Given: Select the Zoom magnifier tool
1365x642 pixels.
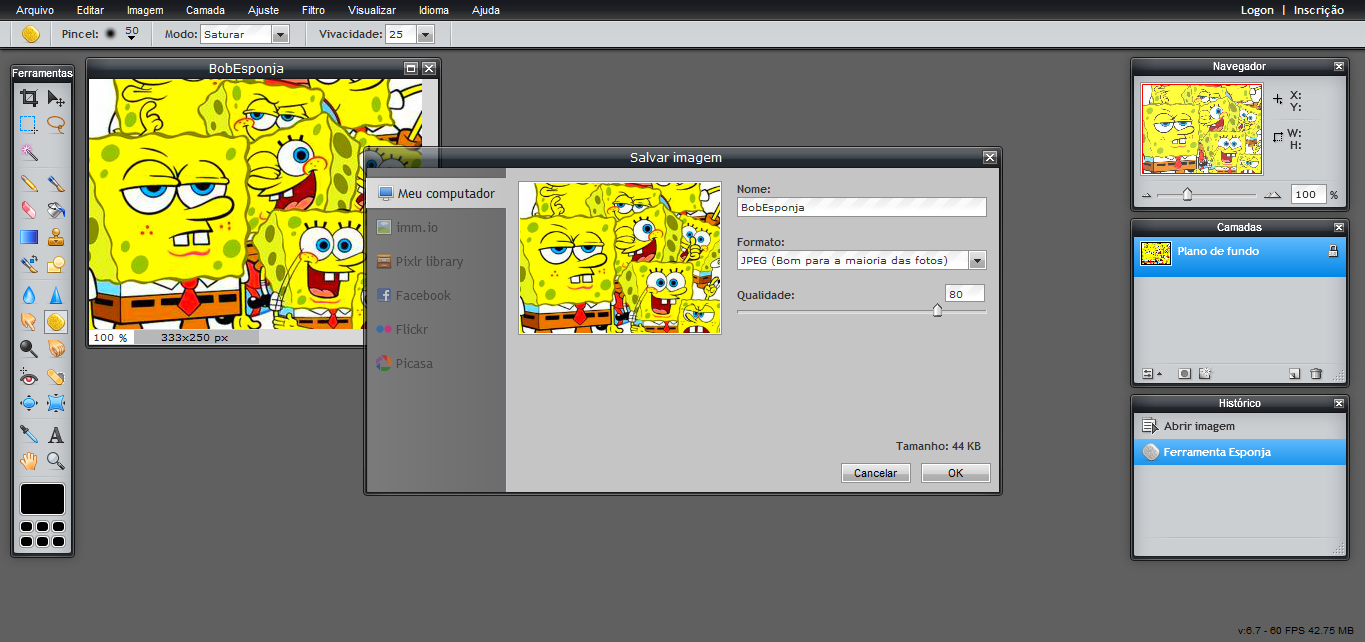Looking at the screenshot, I should [x=56, y=461].
